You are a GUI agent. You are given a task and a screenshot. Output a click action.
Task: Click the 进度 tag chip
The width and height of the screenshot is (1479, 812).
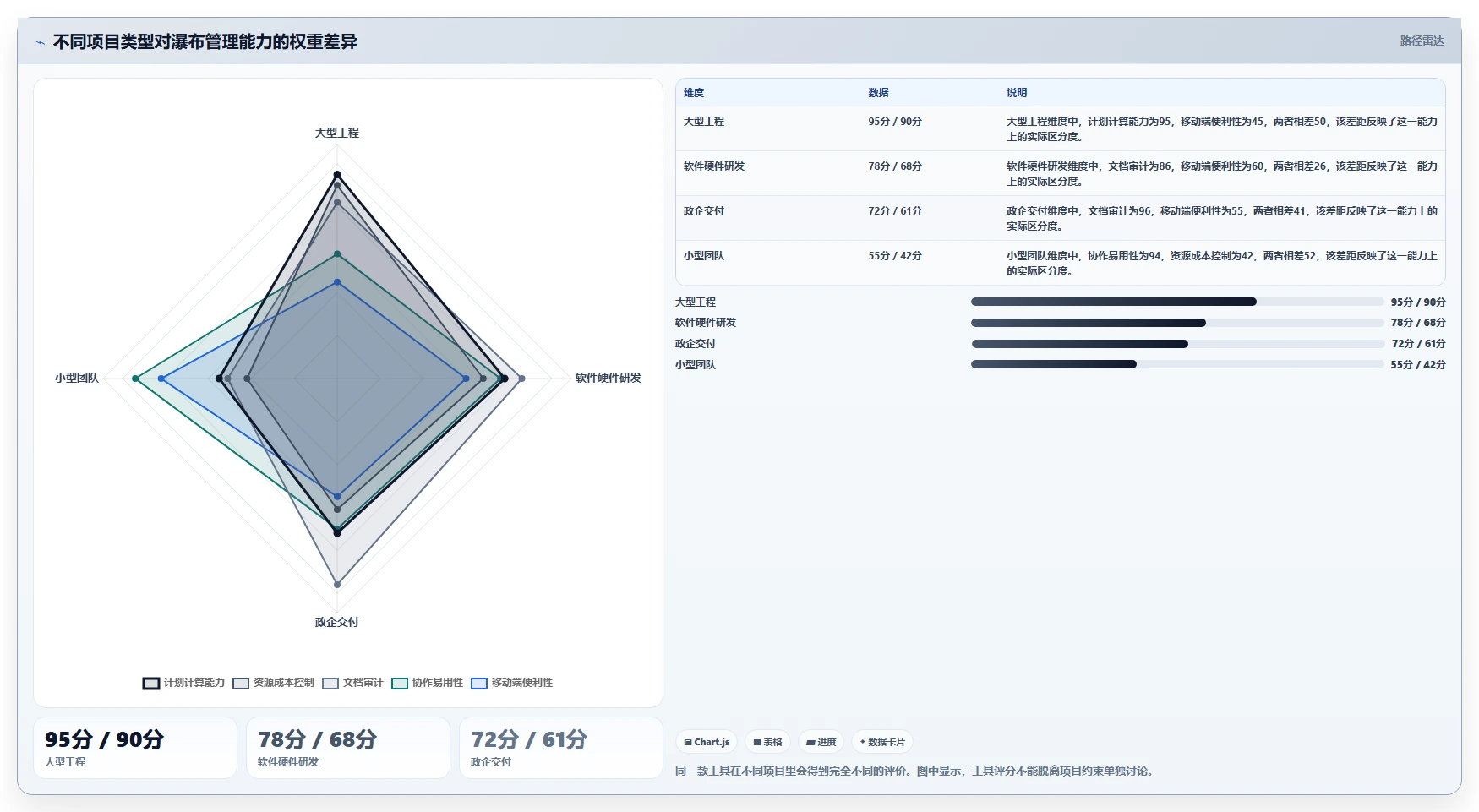tap(821, 742)
